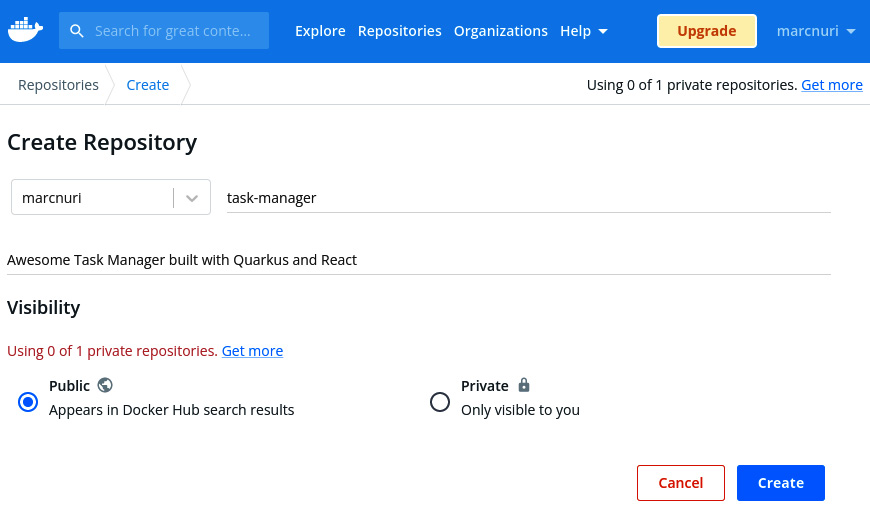Select the Public visibility radio button
This screenshot has width=870, height=510.
click(x=28, y=402)
